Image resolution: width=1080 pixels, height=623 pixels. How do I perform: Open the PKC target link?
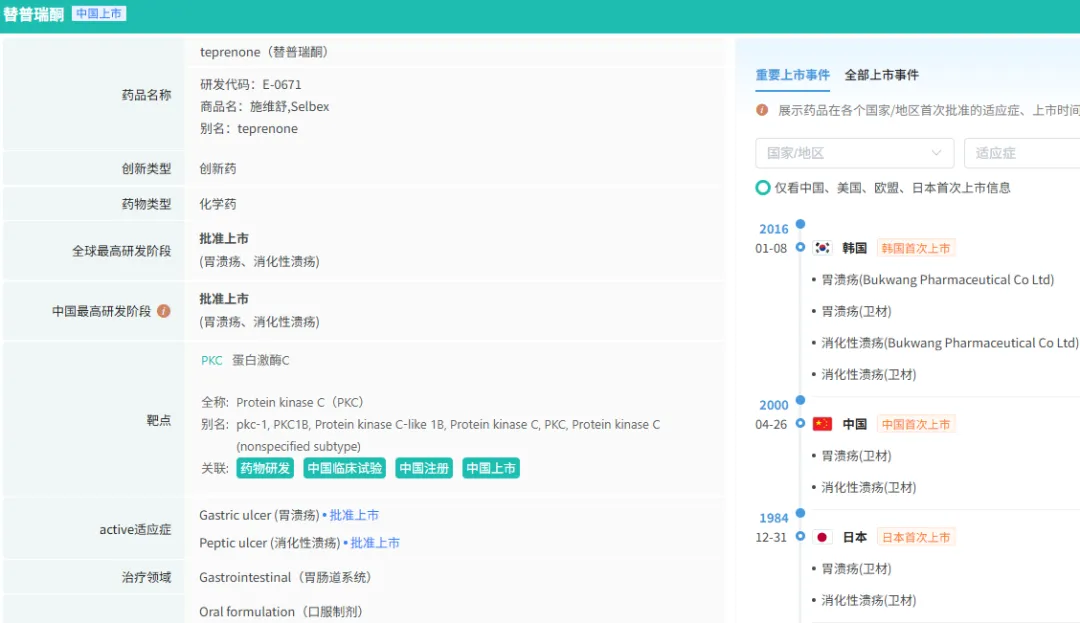click(212, 360)
